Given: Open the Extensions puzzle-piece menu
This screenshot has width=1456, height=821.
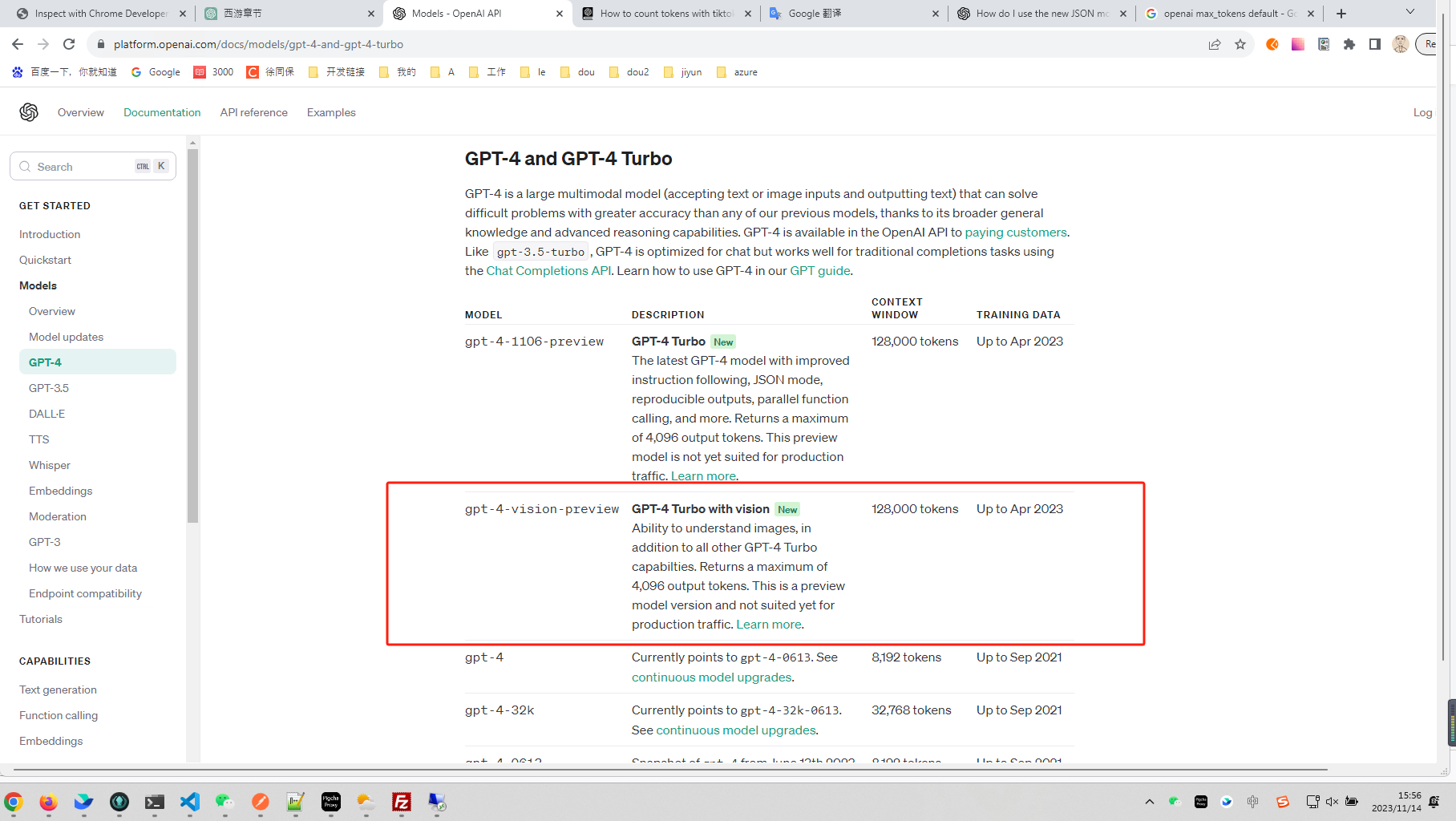Looking at the screenshot, I should (1349, 44).
